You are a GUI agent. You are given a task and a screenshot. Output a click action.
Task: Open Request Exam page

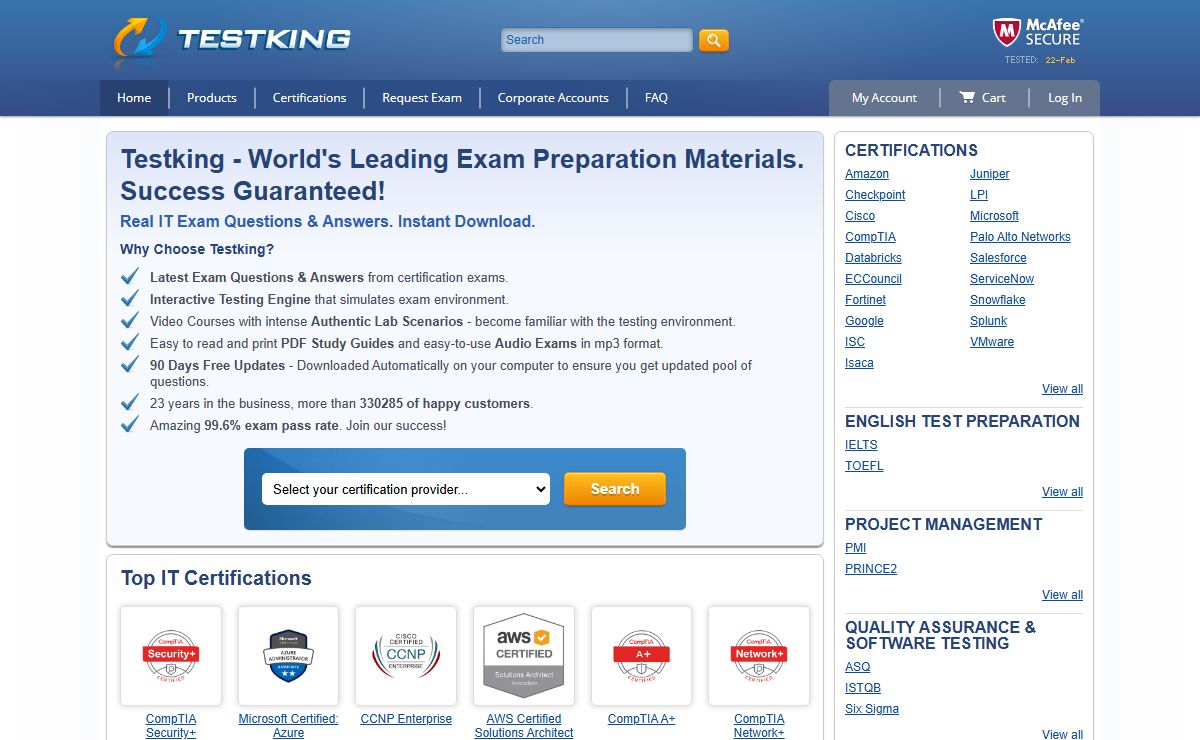tap(422, 98)
